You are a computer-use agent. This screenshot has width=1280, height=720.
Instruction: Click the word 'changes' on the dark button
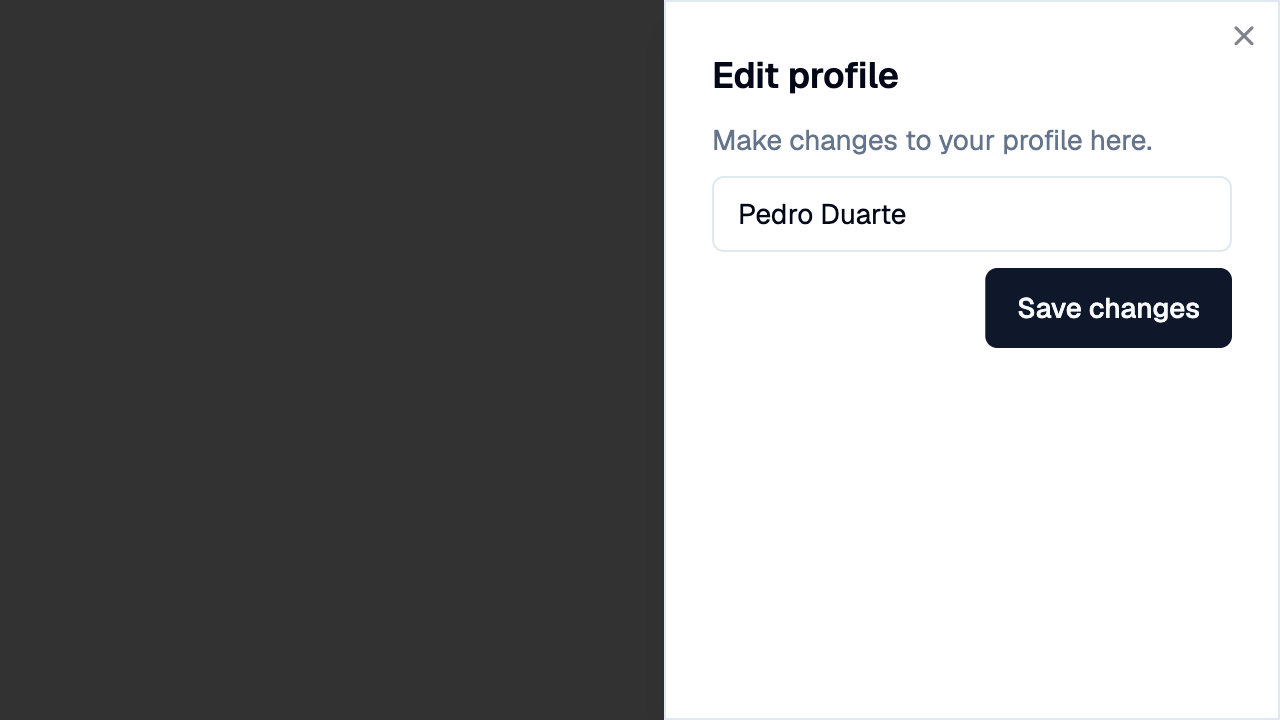pyautogui.click(x=1144, y=308)
